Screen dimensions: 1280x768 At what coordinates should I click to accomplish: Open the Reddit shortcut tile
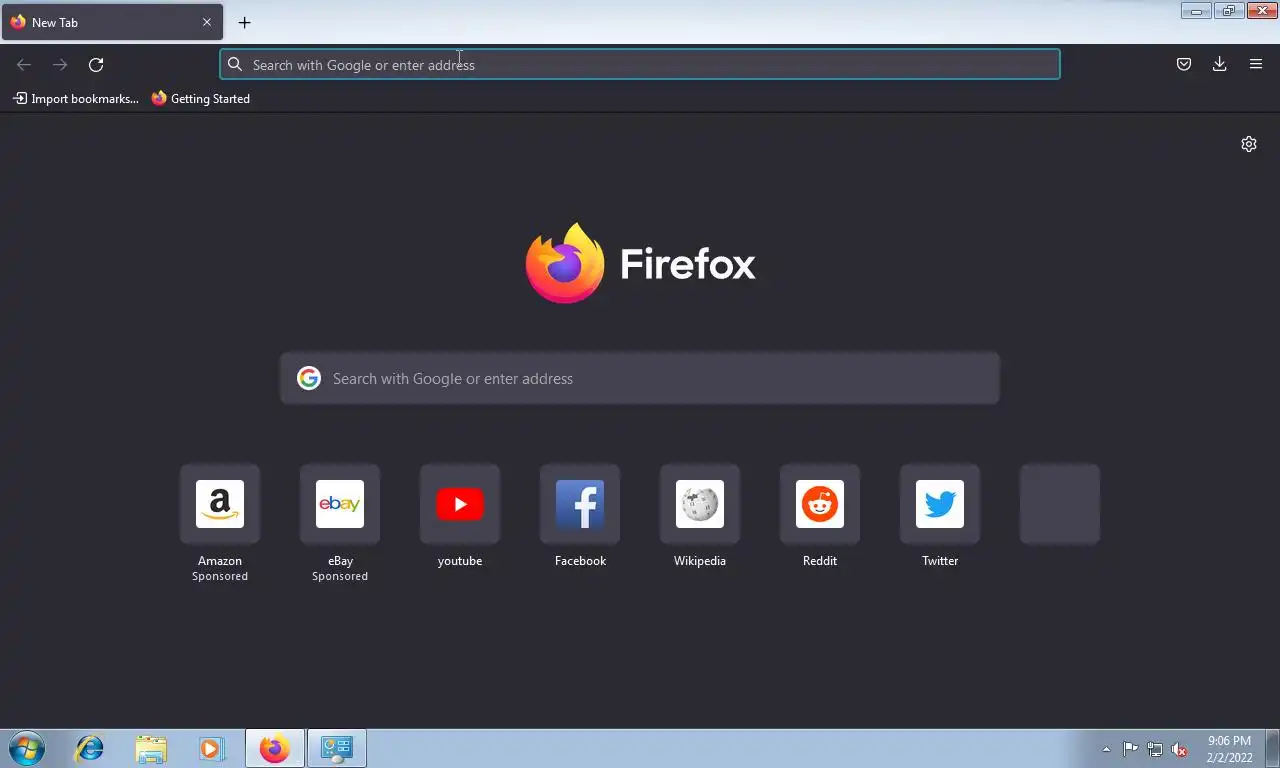pos(820,504)
